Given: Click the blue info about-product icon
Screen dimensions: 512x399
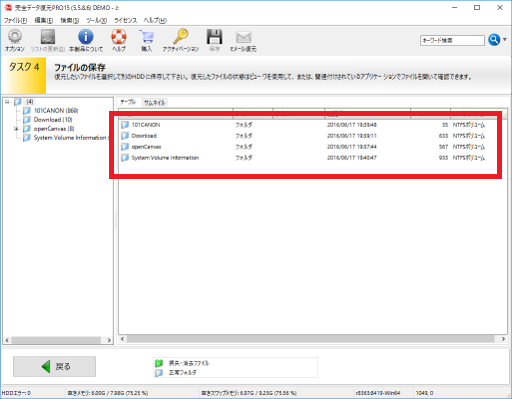Looking at the screenshot, I should 86,37.
